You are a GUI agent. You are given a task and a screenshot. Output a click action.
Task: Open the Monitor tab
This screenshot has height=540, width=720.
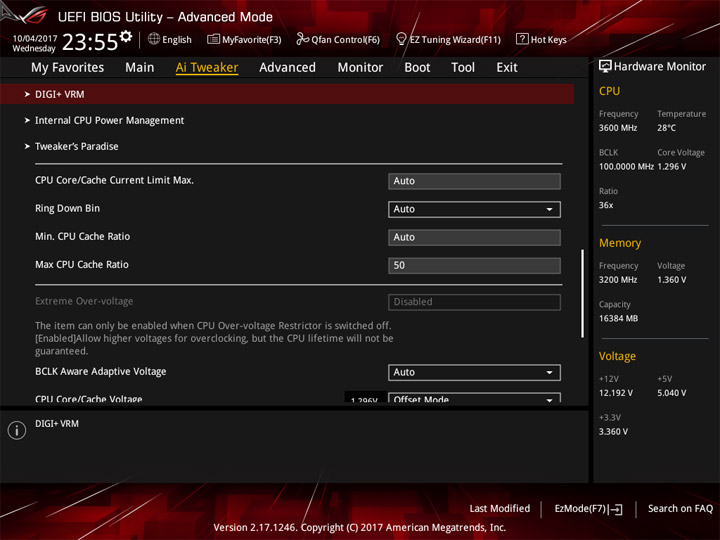point(360,68)
